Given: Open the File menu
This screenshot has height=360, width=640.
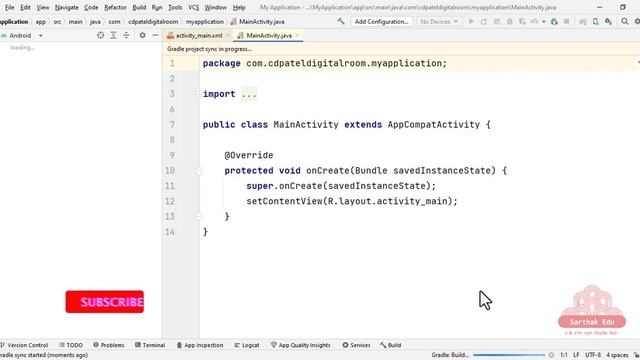Looking at the screenshot, I should pos(9,7).
